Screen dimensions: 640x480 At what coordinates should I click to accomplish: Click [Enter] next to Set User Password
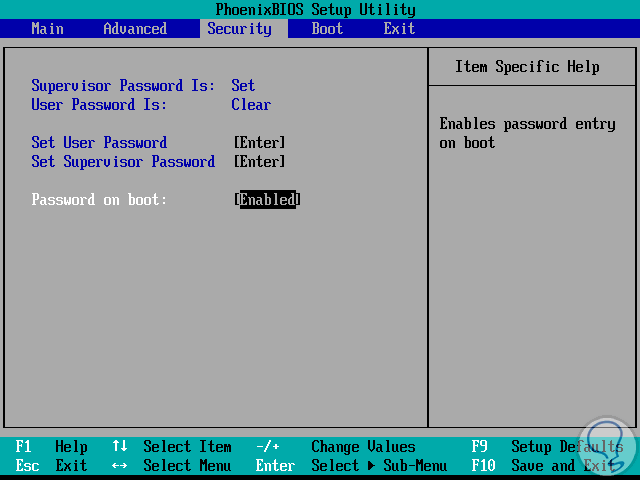[260, 142]
